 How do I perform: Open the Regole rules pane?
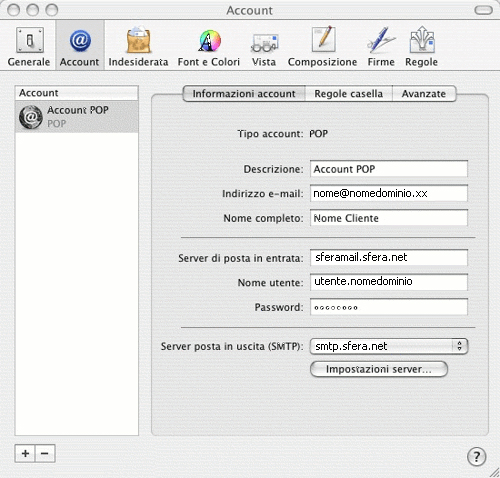pos(422,47)
